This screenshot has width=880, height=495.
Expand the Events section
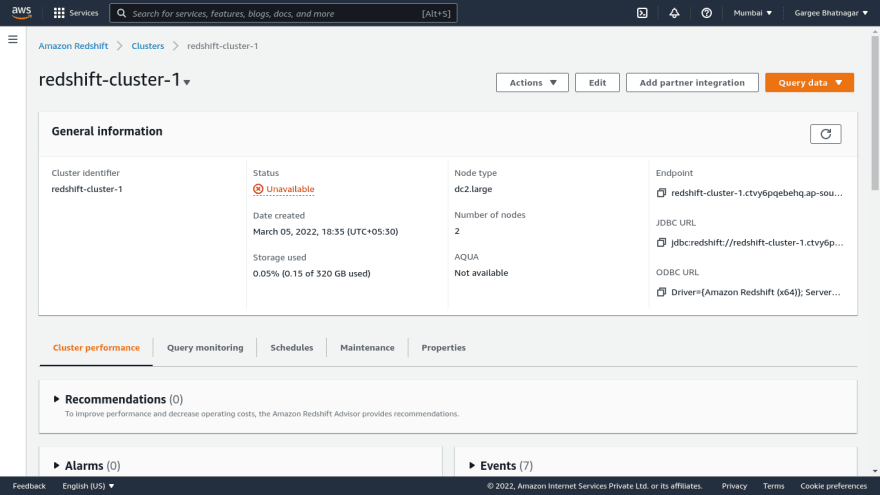[472, 466]
